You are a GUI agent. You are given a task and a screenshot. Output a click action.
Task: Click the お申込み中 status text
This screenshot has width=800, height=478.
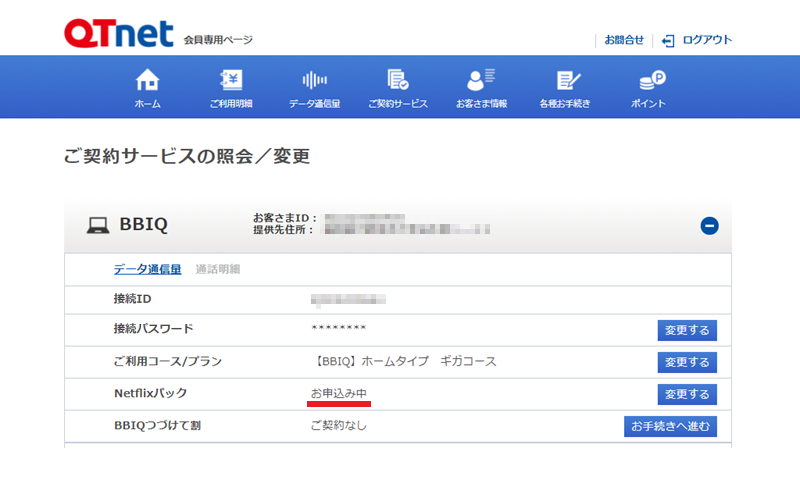[x=339, y=393]
